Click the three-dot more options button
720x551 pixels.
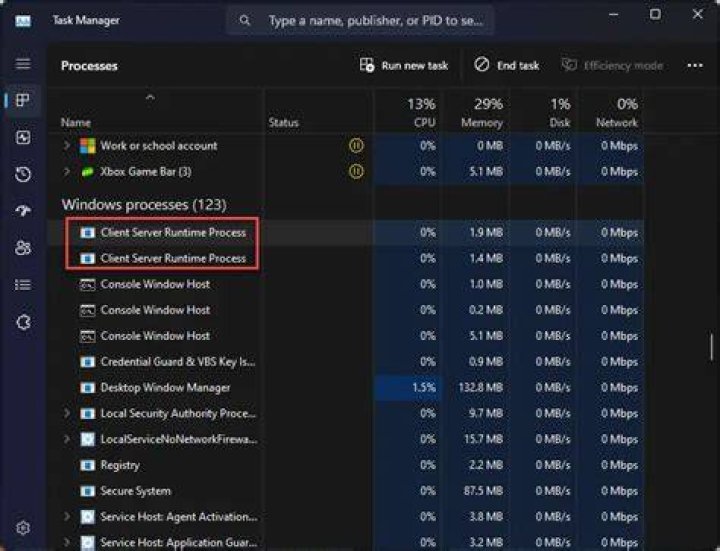695,66
